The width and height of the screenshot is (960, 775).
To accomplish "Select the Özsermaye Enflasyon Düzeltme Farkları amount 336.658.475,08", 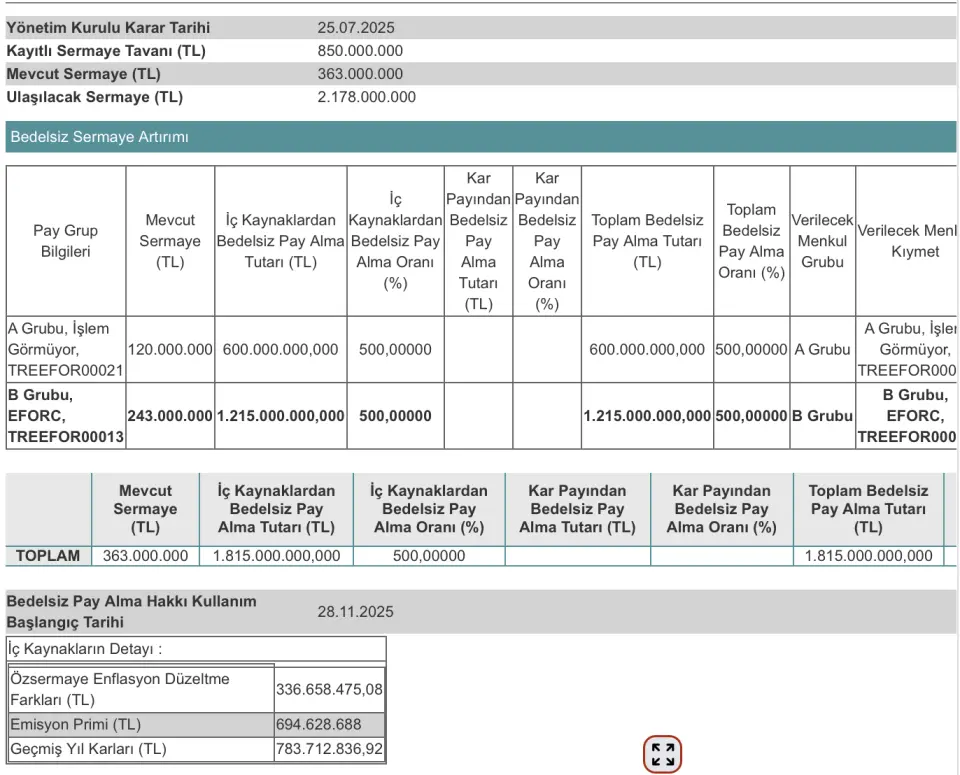I will [329, 689].
